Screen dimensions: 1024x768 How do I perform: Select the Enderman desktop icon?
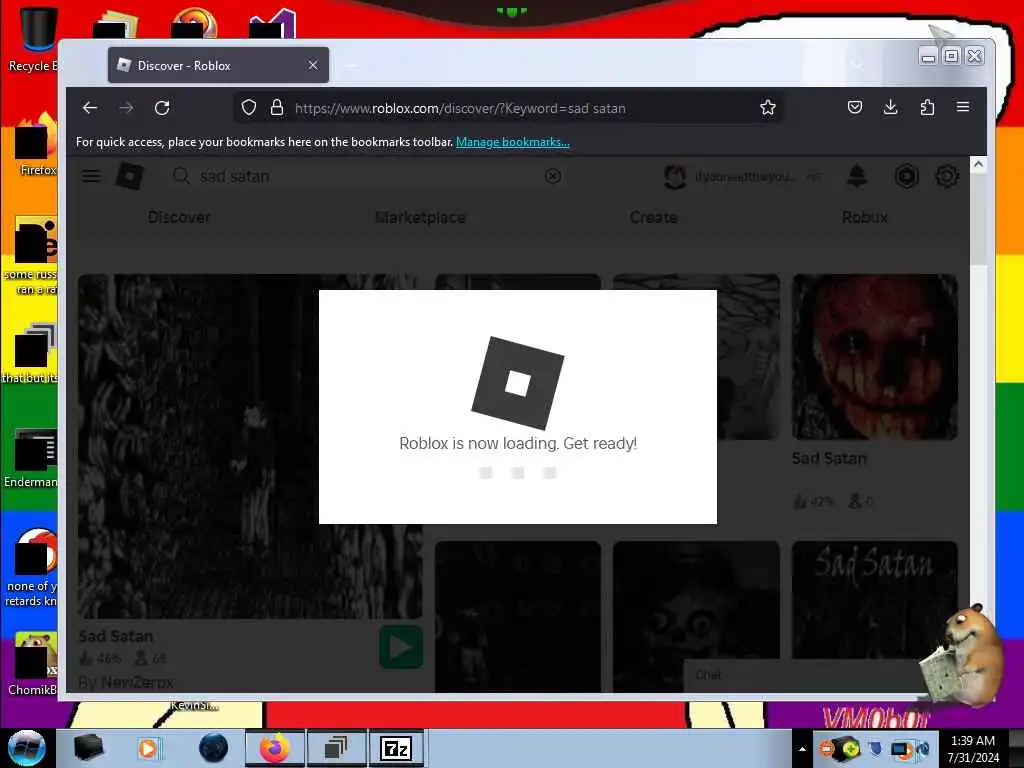[x=31, y=457]
